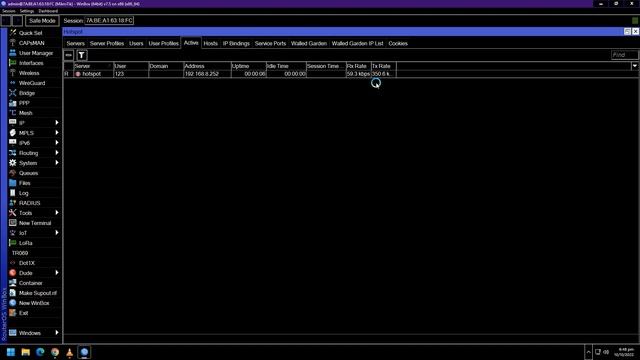Viewport: 640px width, 360px height.
Task: Expand the IP submenu
Action: (57, 123)
